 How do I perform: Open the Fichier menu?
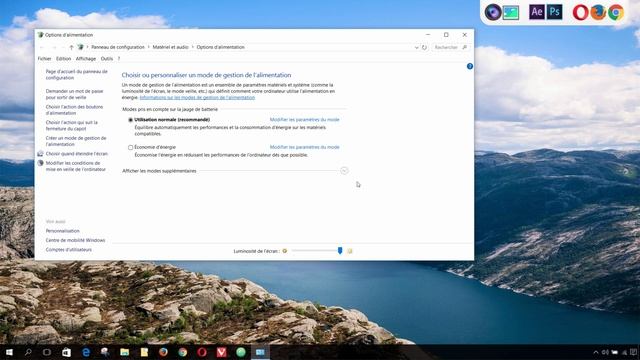44,59
